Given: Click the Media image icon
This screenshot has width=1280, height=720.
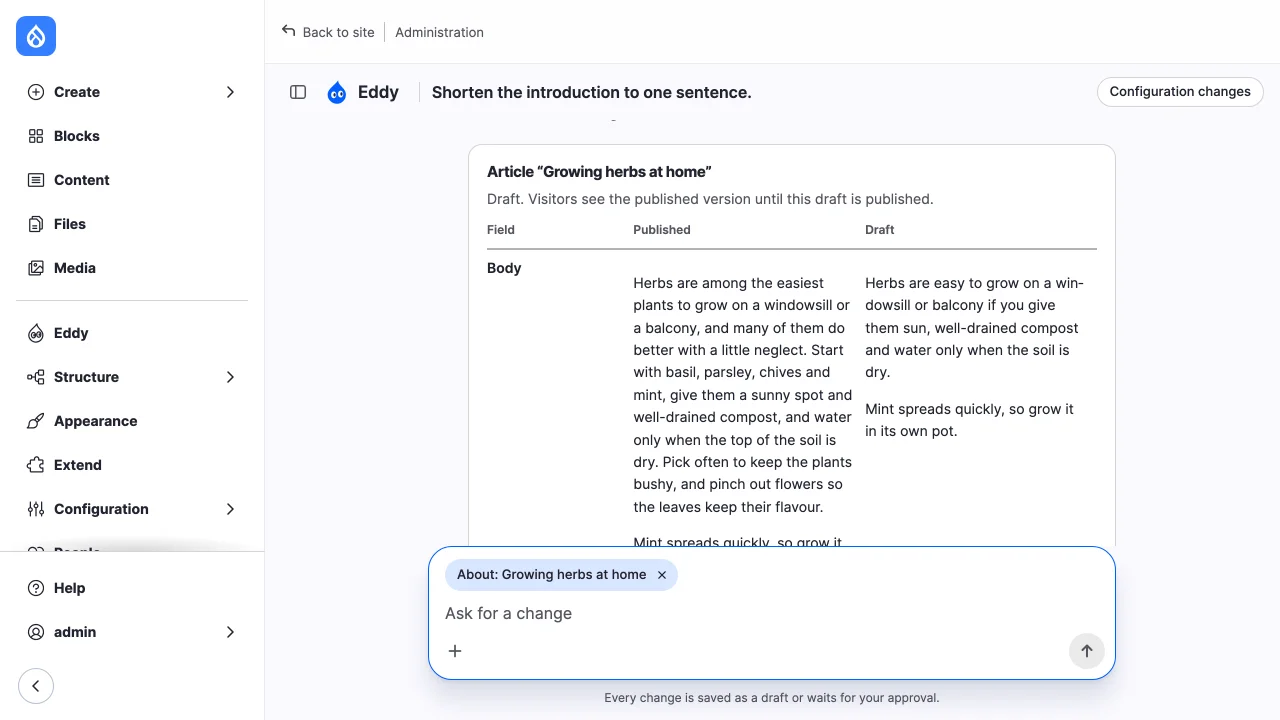Looking at the screenshot, I should pyautogui.click(x=36, y=268).
